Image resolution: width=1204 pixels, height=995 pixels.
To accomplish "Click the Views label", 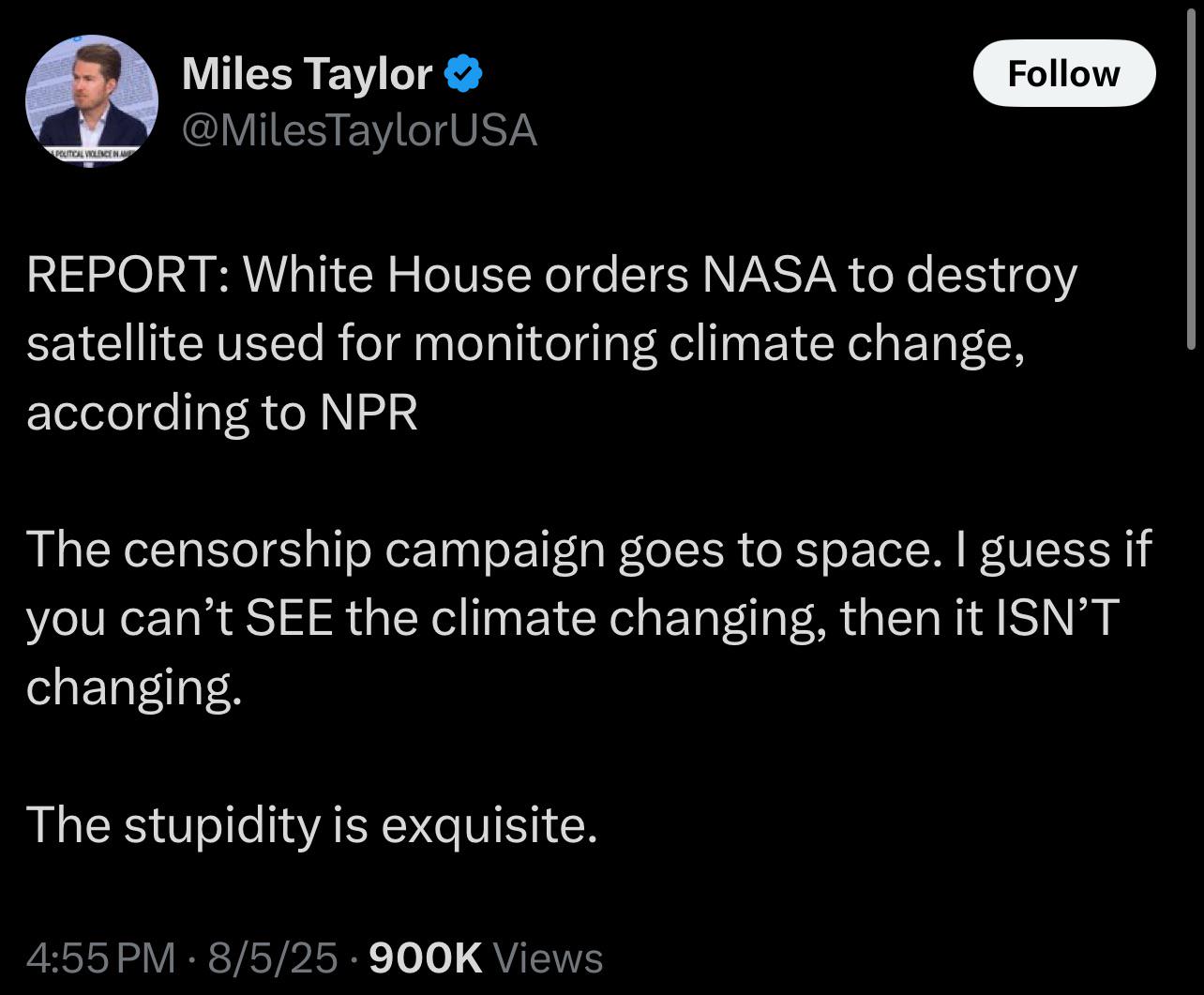I will (548, 957).
